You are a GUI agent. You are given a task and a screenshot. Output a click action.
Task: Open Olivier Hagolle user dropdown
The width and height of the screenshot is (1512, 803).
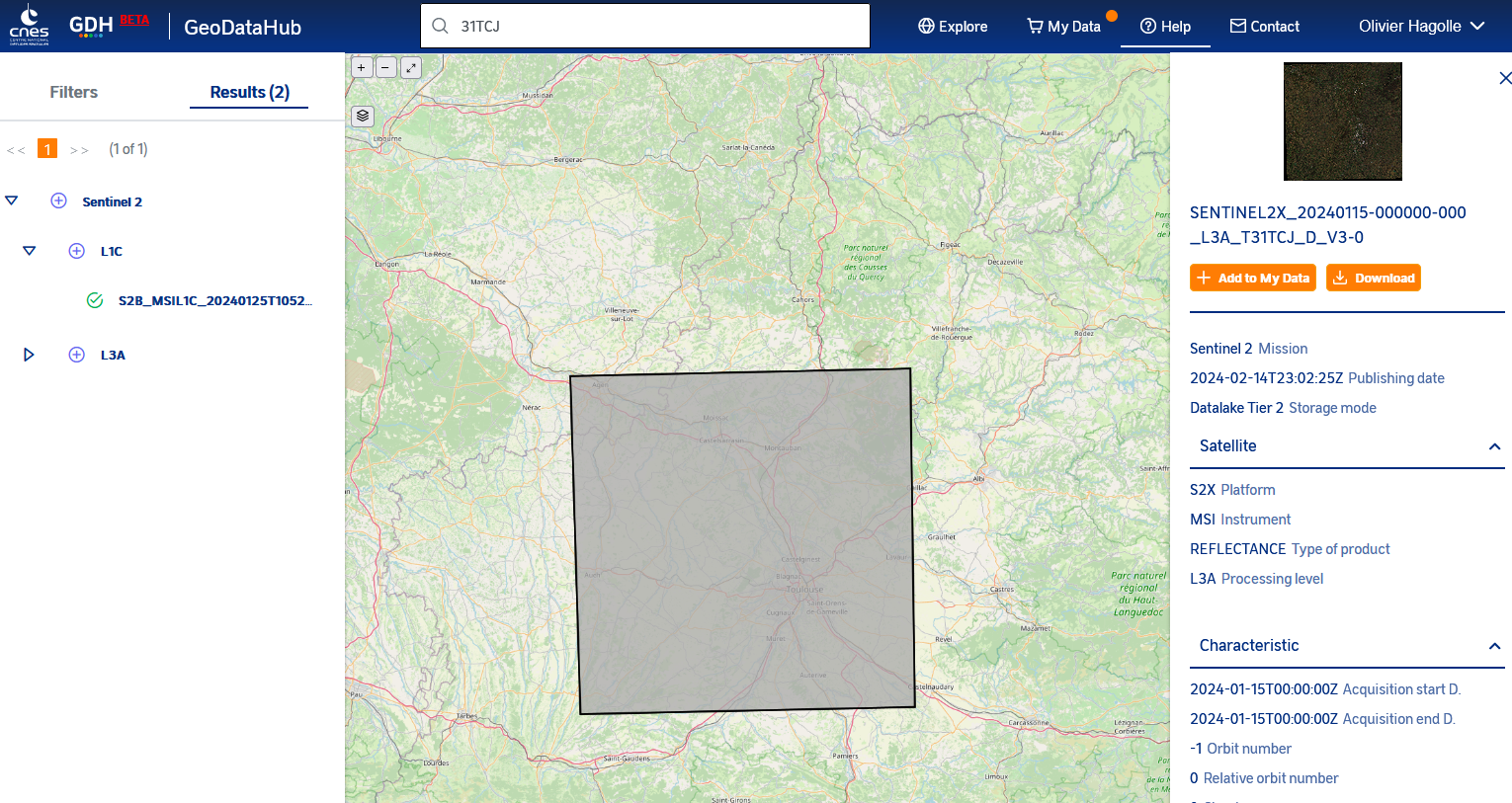[x=1421, y=27]
